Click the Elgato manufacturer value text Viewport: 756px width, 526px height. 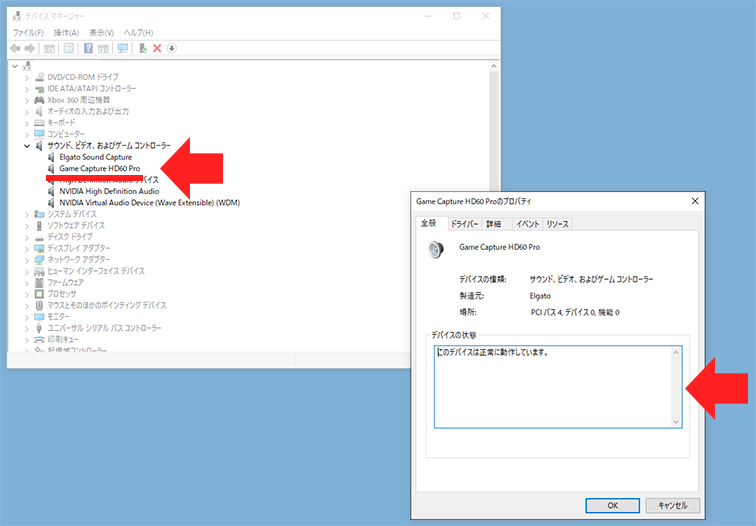pyautogui.click(x=540, y=296)
